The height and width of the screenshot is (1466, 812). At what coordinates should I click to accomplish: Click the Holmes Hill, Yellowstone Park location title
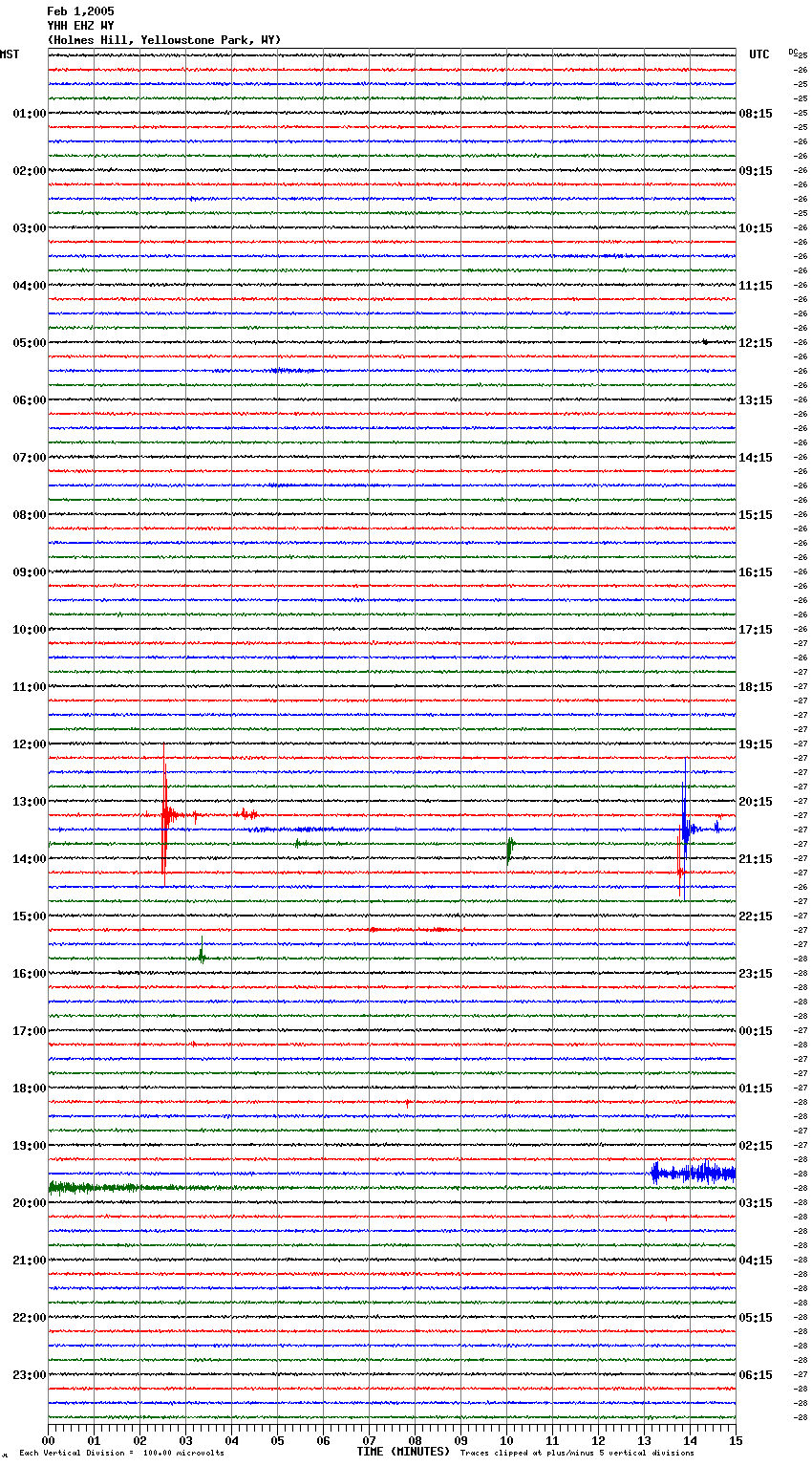point(164,40)
